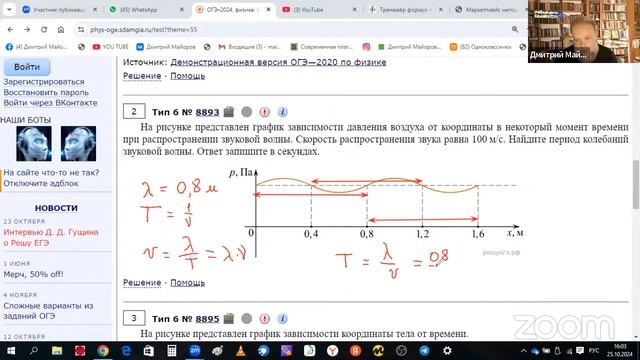
Task: Open Сложные варианты из заданий ОГЭ news
Action: click(x=48, y=311)
